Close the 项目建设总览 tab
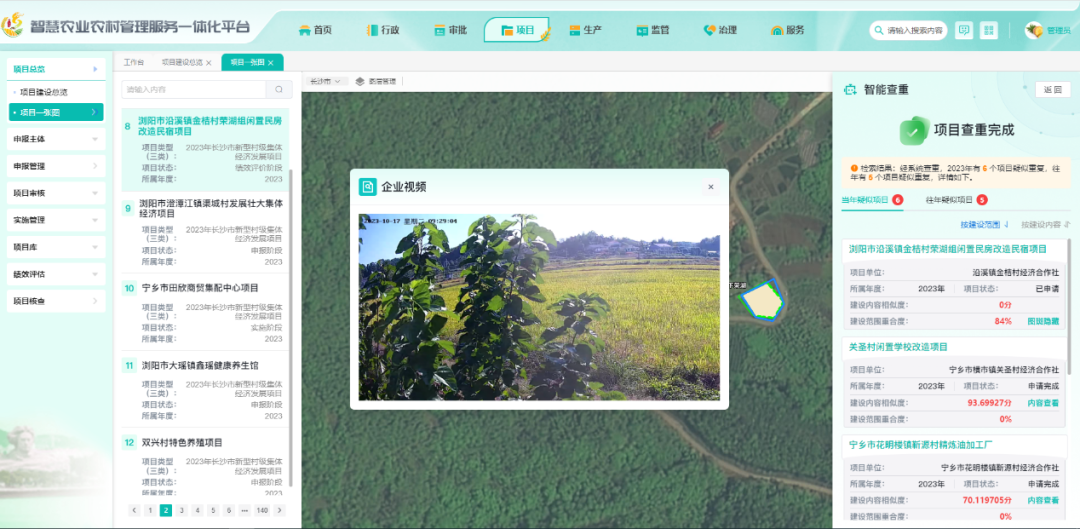The image size is (1080, 529). pyautogui.click(x=209, y=62)
